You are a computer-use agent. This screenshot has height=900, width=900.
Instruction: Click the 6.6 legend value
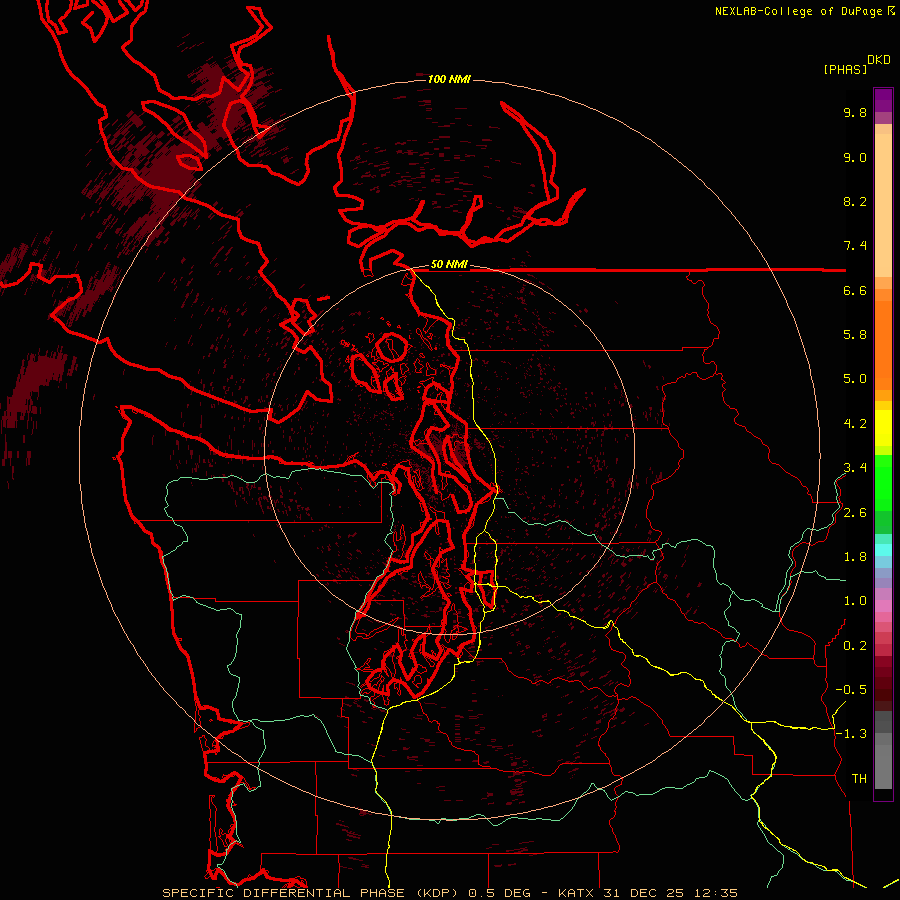(x=855, y=290)
